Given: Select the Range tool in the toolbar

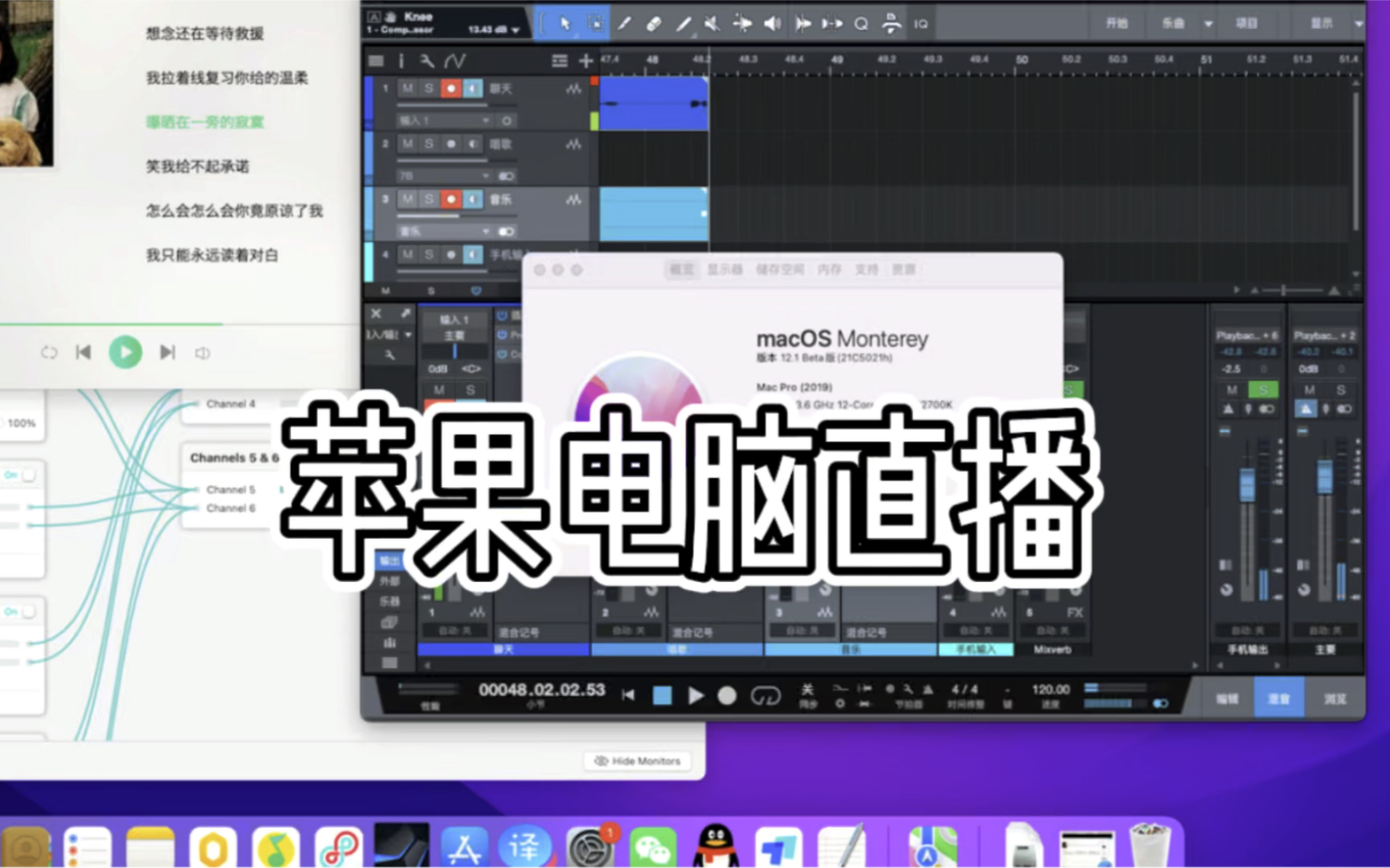Looking at the screenshot, I should [x=595, y=24].
